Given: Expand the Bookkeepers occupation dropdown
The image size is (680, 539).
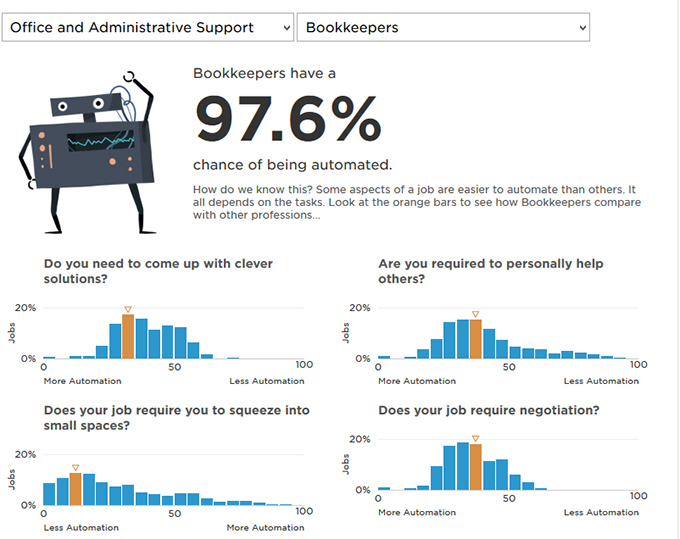Looking at the screenshot, I should (443, 28).
